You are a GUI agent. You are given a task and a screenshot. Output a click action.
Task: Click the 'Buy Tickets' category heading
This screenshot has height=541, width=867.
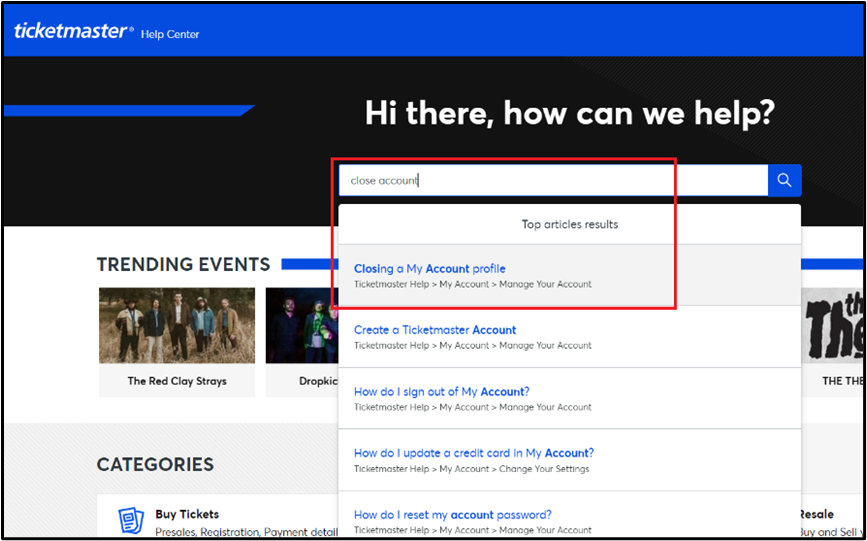point(187,514)
